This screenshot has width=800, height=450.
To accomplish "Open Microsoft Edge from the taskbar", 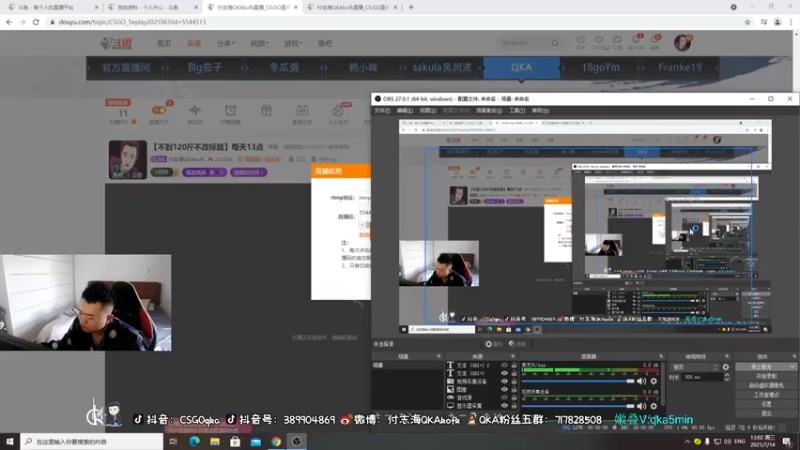I will pos(194,441).
